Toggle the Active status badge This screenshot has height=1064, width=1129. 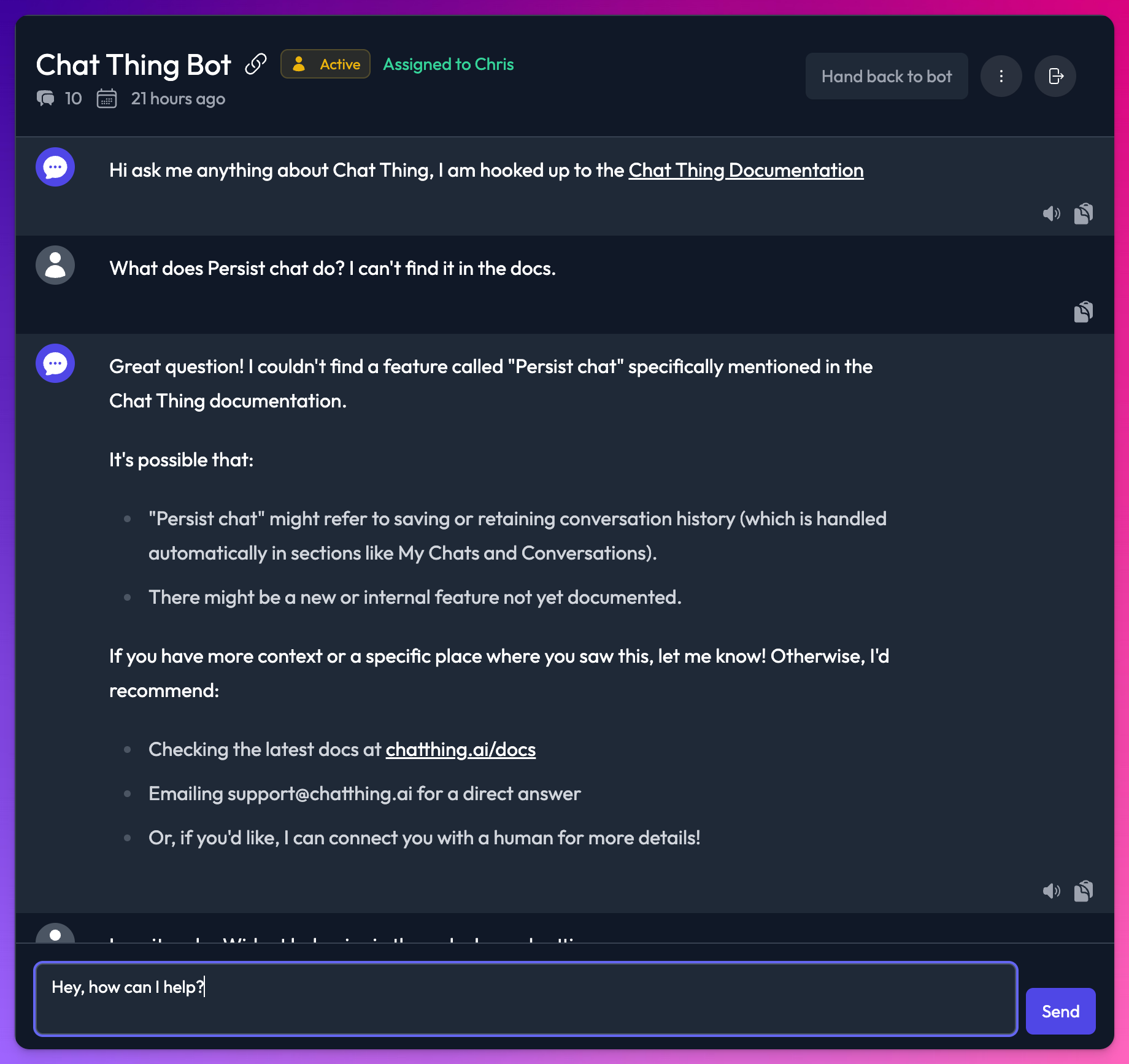tap(325, 64)
